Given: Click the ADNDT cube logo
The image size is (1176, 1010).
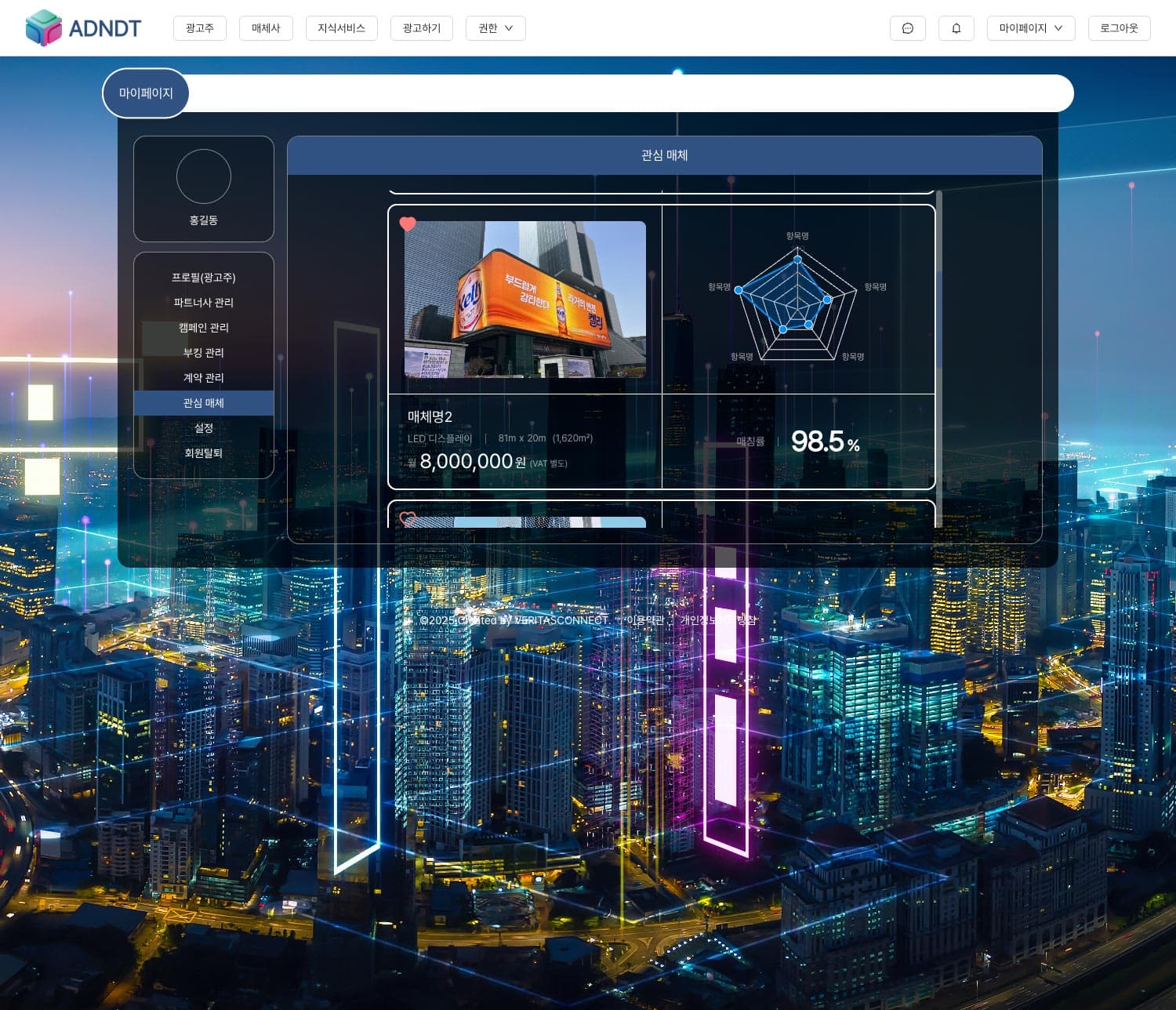Looking at the screenshot, I should [43, 28].
